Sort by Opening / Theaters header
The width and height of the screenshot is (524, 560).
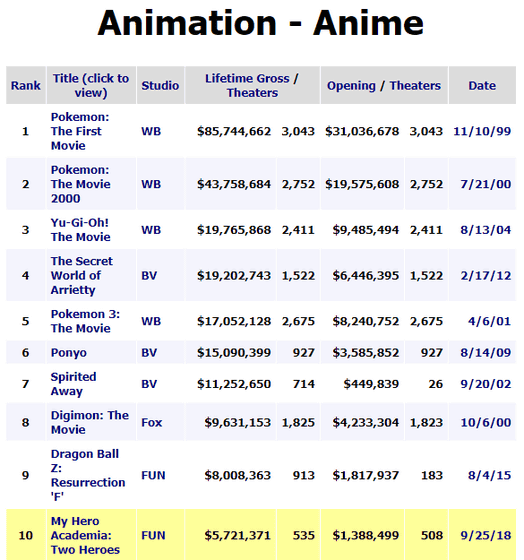(384, 86)
